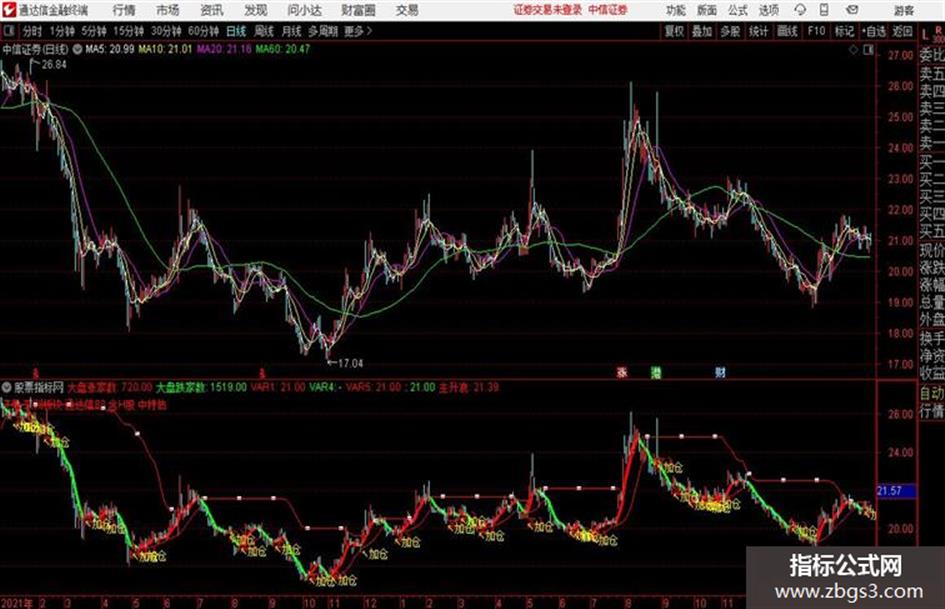945x609 pixels.
Task: Click the 涨 event marker on timeline
Action: click(622, 372)
